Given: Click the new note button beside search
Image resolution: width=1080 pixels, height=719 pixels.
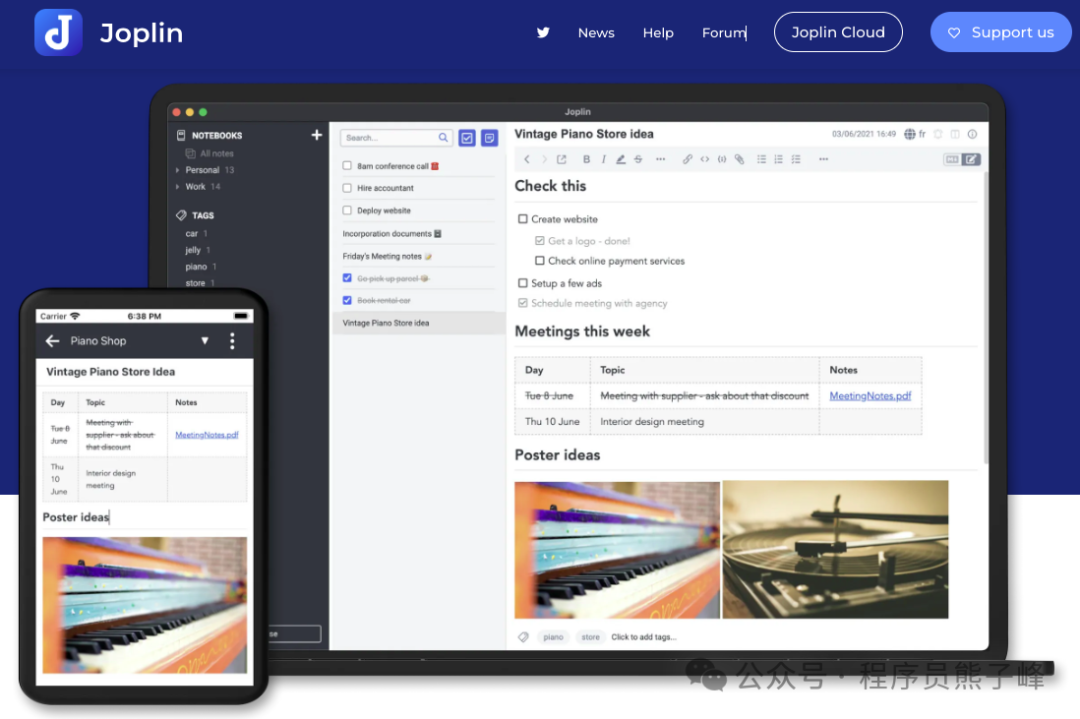Looking at the screenshot, I should [x=490, y=138].
